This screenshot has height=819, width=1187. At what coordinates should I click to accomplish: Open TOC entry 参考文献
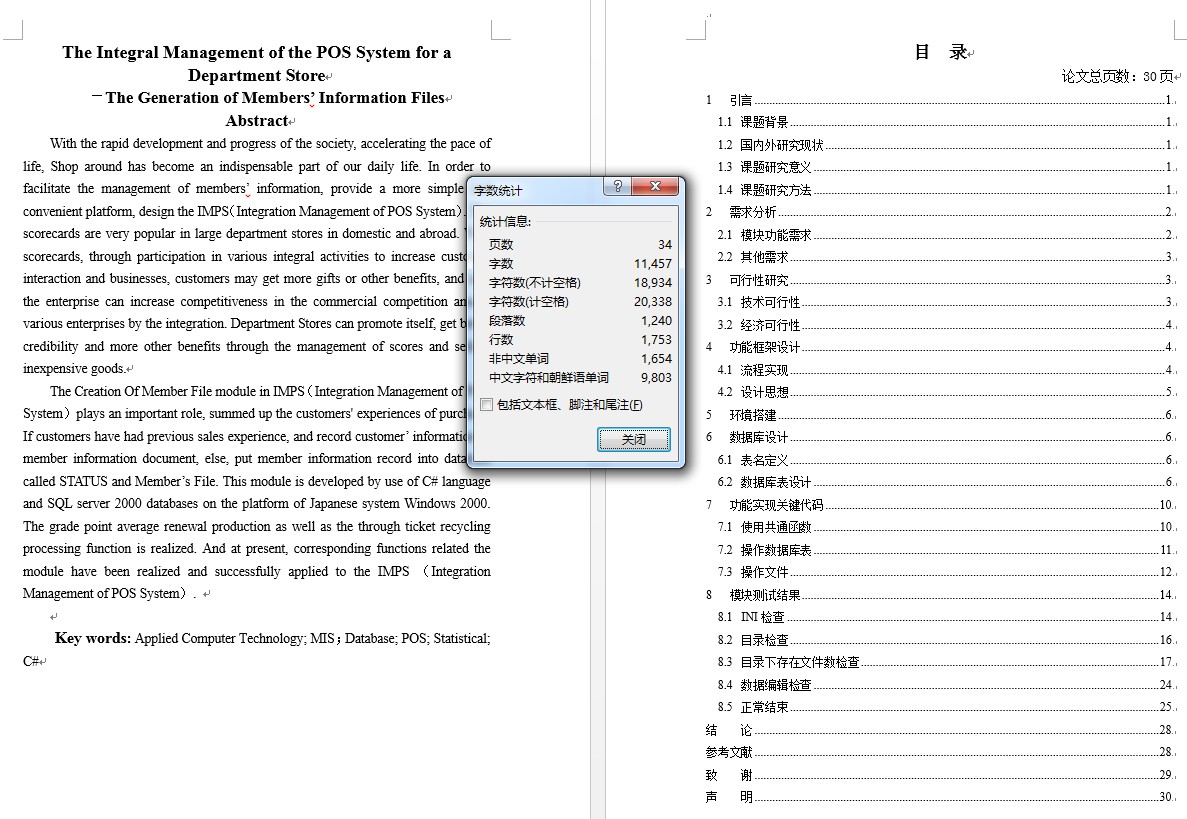(939, 752)
